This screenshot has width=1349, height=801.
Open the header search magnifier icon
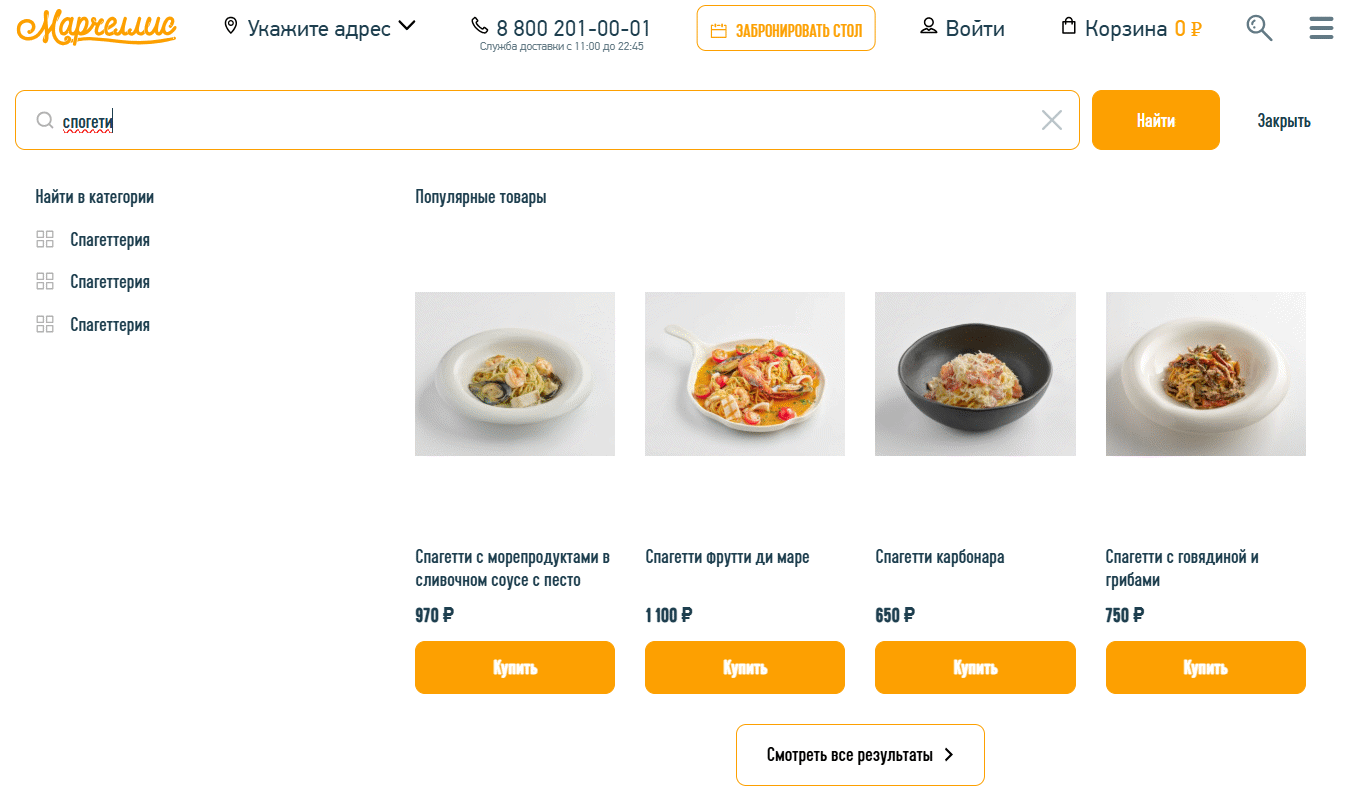(1259, 28)
